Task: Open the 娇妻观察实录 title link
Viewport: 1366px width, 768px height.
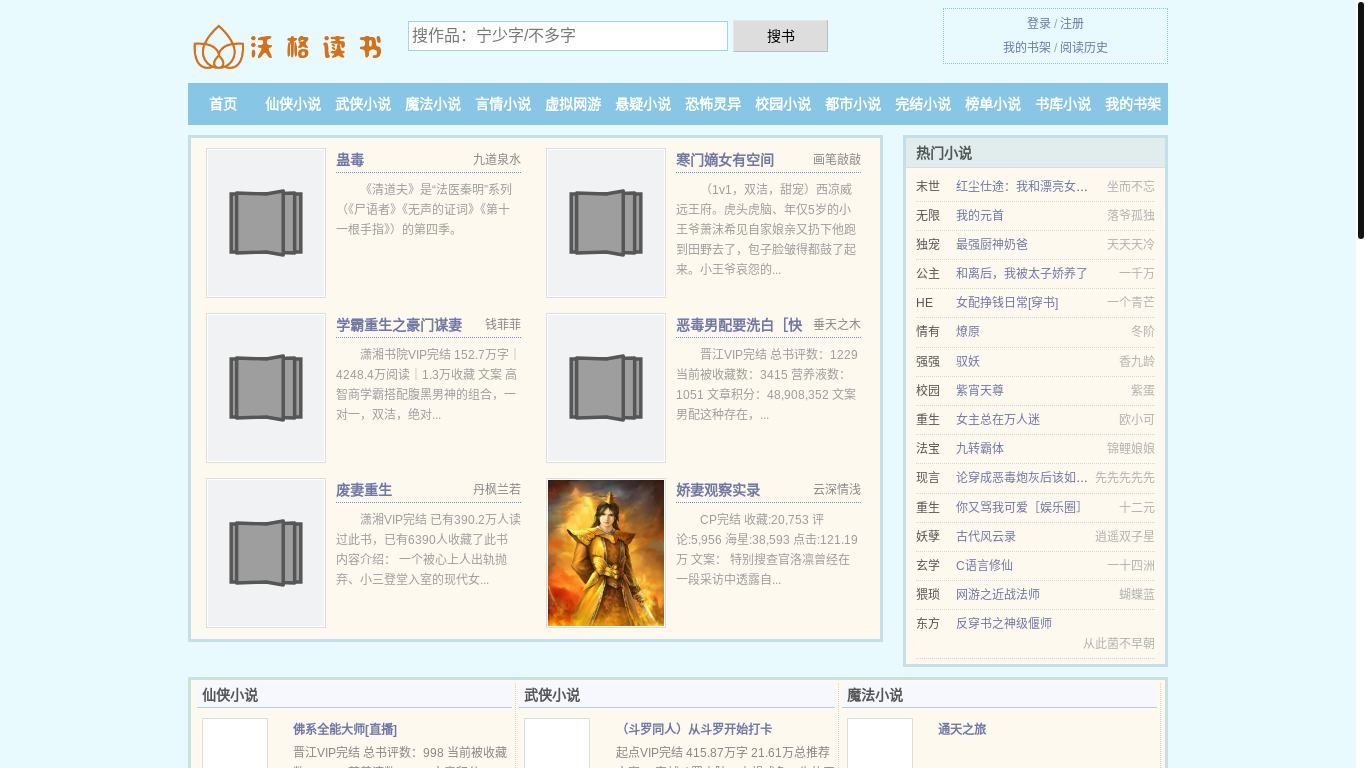Action: pyautogui.click(x=718, y=490)
